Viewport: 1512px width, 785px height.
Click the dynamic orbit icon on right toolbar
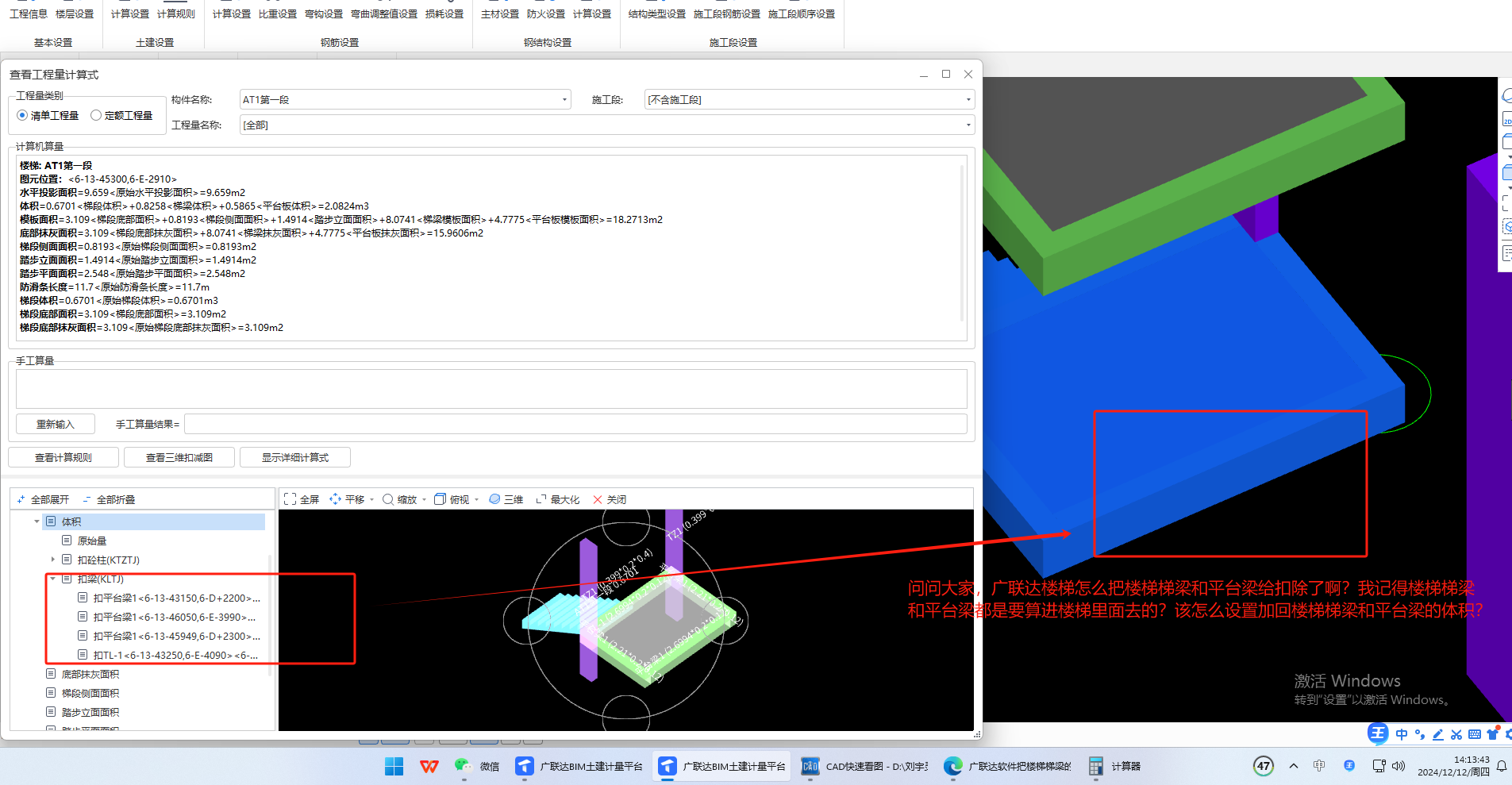(x=1506, y=95)
